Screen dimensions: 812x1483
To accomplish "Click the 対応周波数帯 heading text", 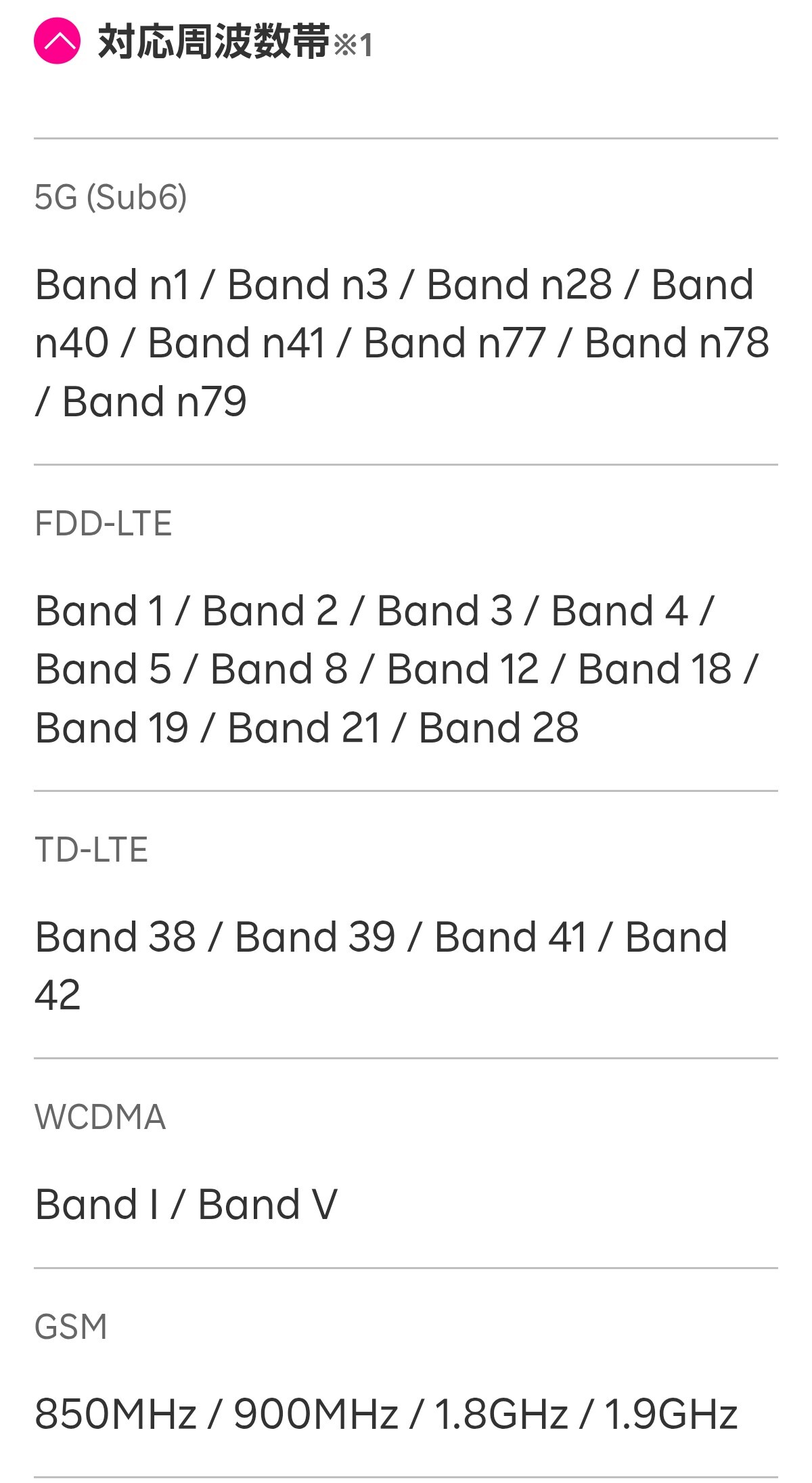I will click(213, 42).
